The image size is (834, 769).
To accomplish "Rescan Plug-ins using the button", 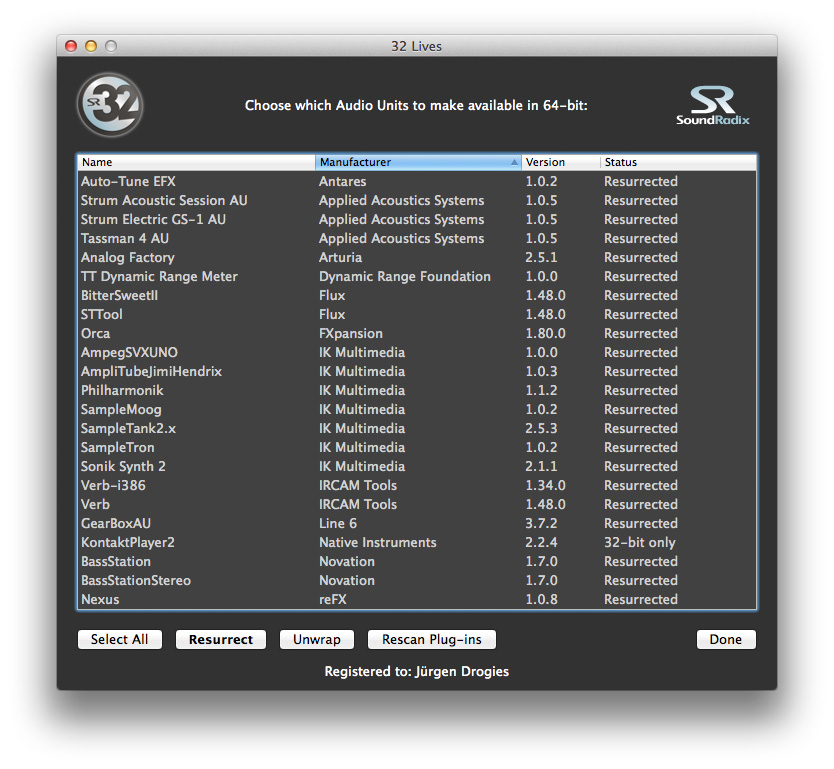I will (432, 640).
